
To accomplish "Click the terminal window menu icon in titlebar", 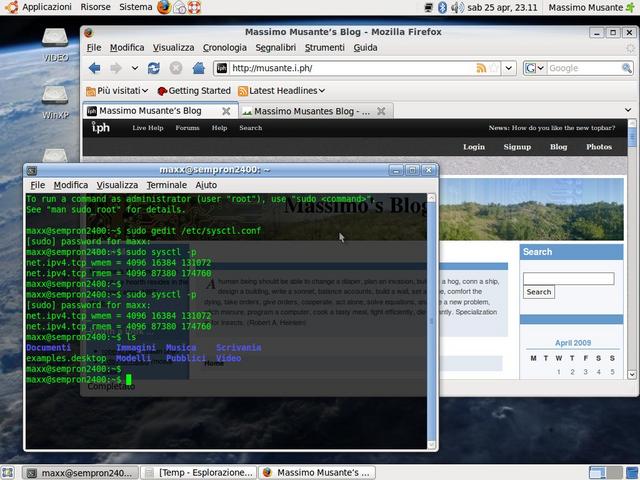I will coord(32,170).
